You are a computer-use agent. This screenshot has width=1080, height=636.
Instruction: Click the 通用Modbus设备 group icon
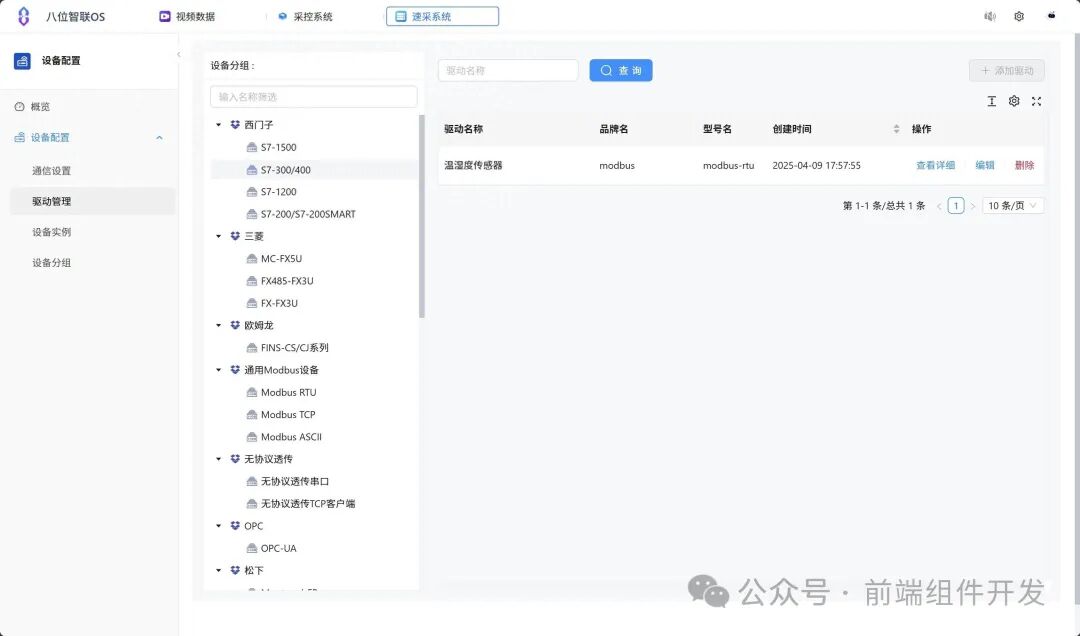coord(235,370)
